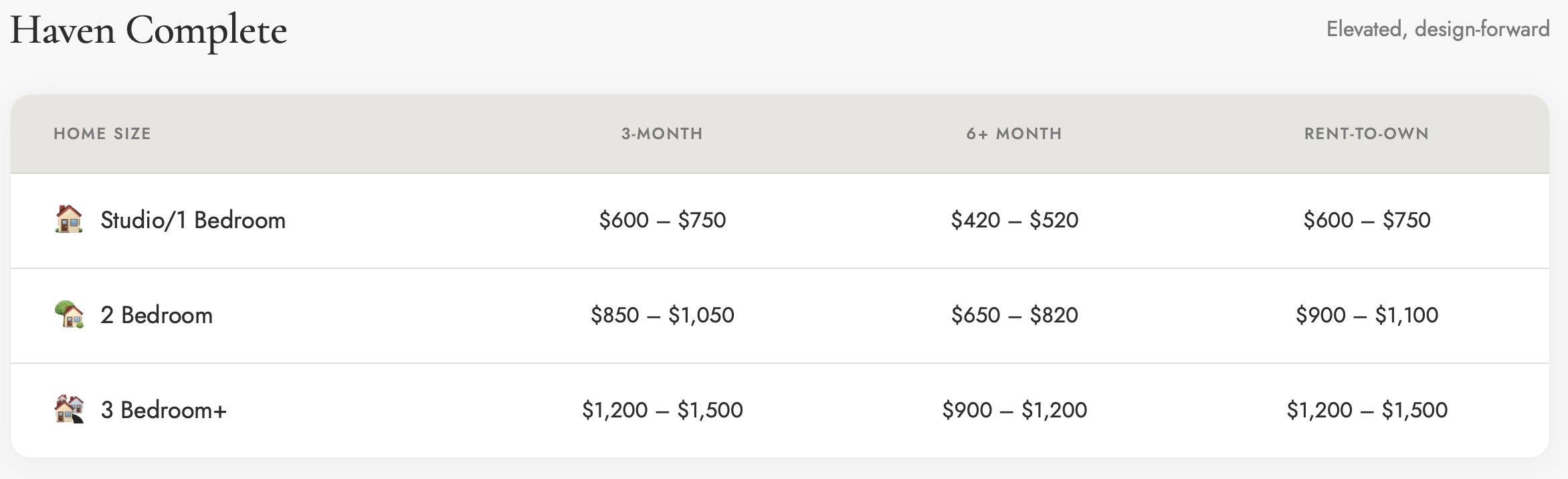Select the Studio/1 Bedroom row label
1568x479 pixels.
coord(193,220)
